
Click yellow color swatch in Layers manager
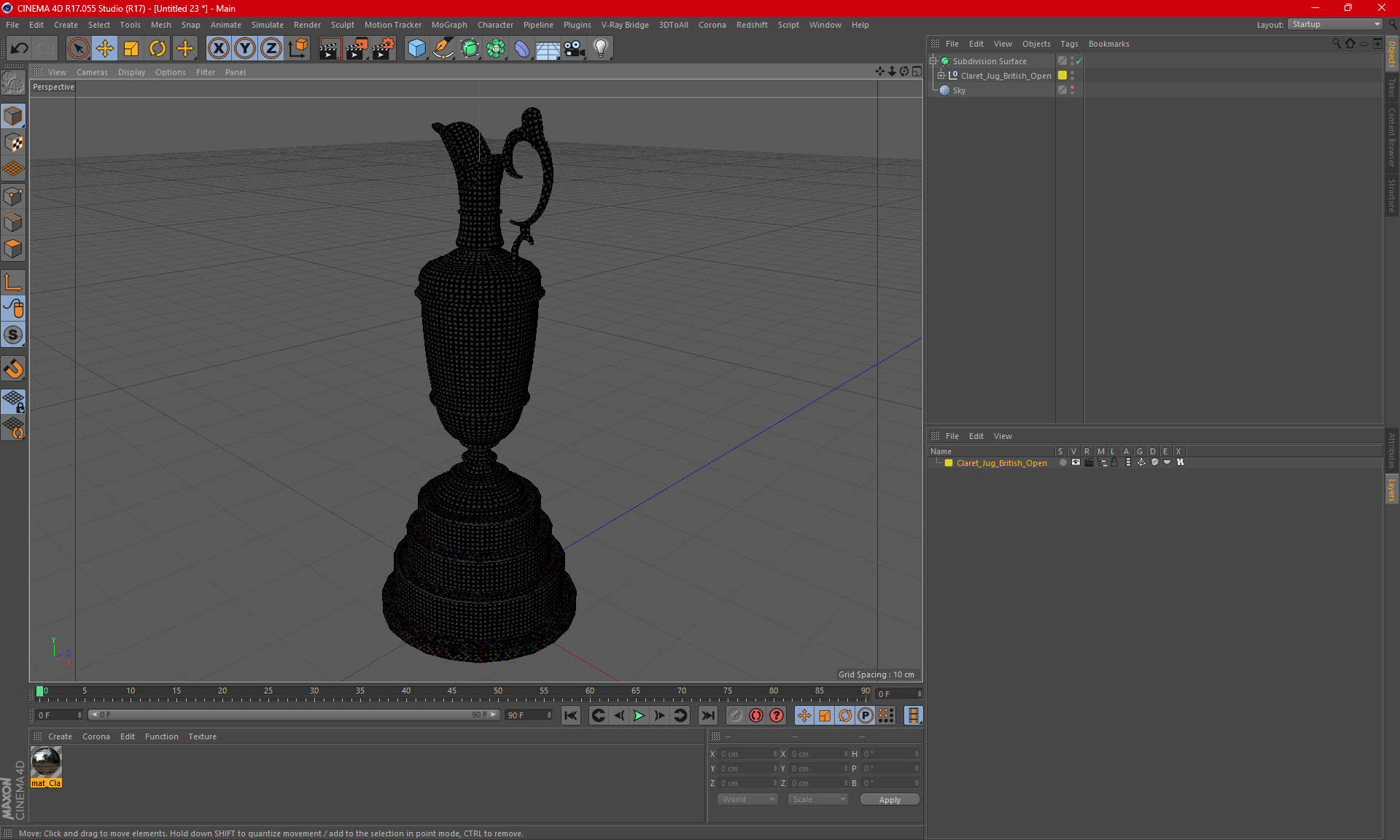pos(949,463)
